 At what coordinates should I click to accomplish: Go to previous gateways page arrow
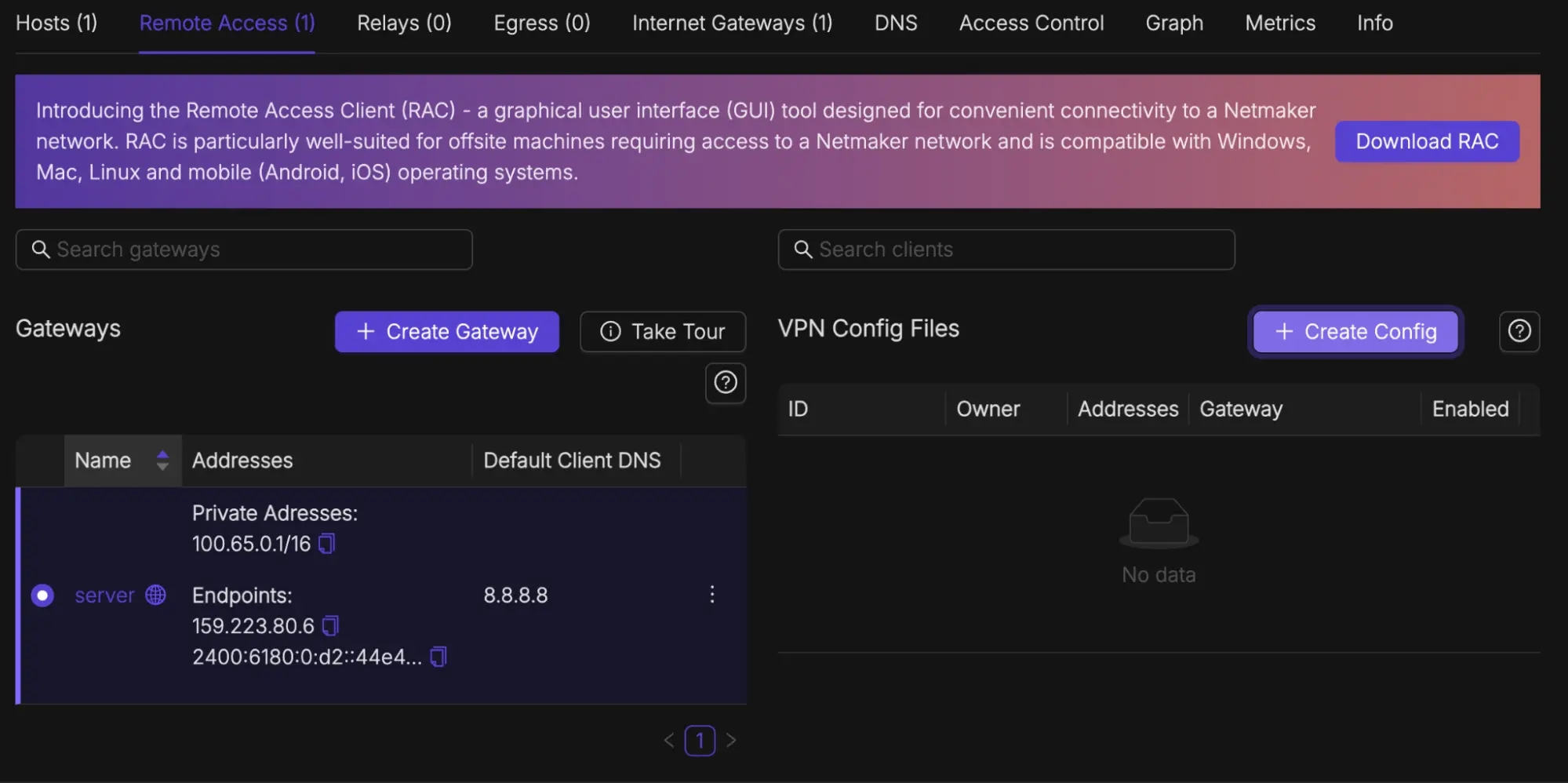coord(668,741)
